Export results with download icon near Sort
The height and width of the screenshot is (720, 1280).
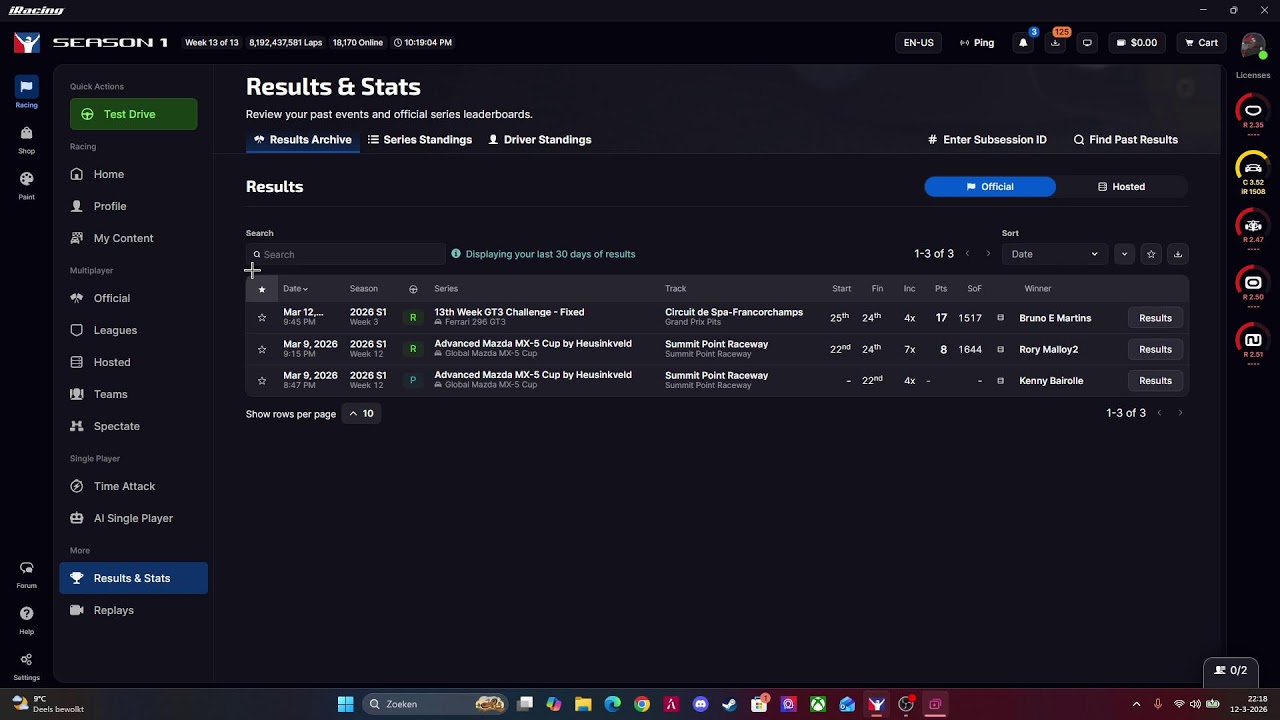coord(1177,254)
